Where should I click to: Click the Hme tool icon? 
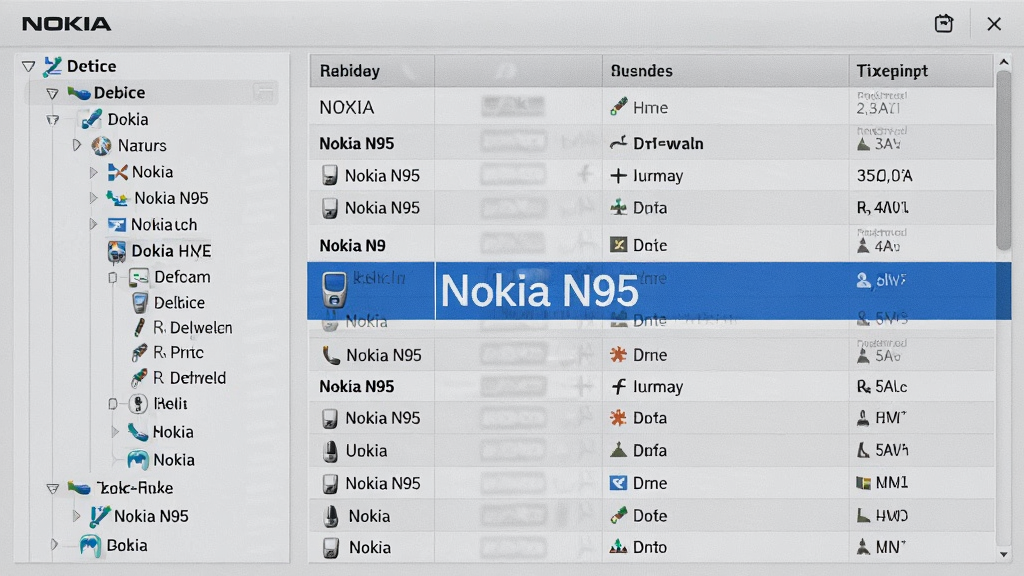[618, 106]
